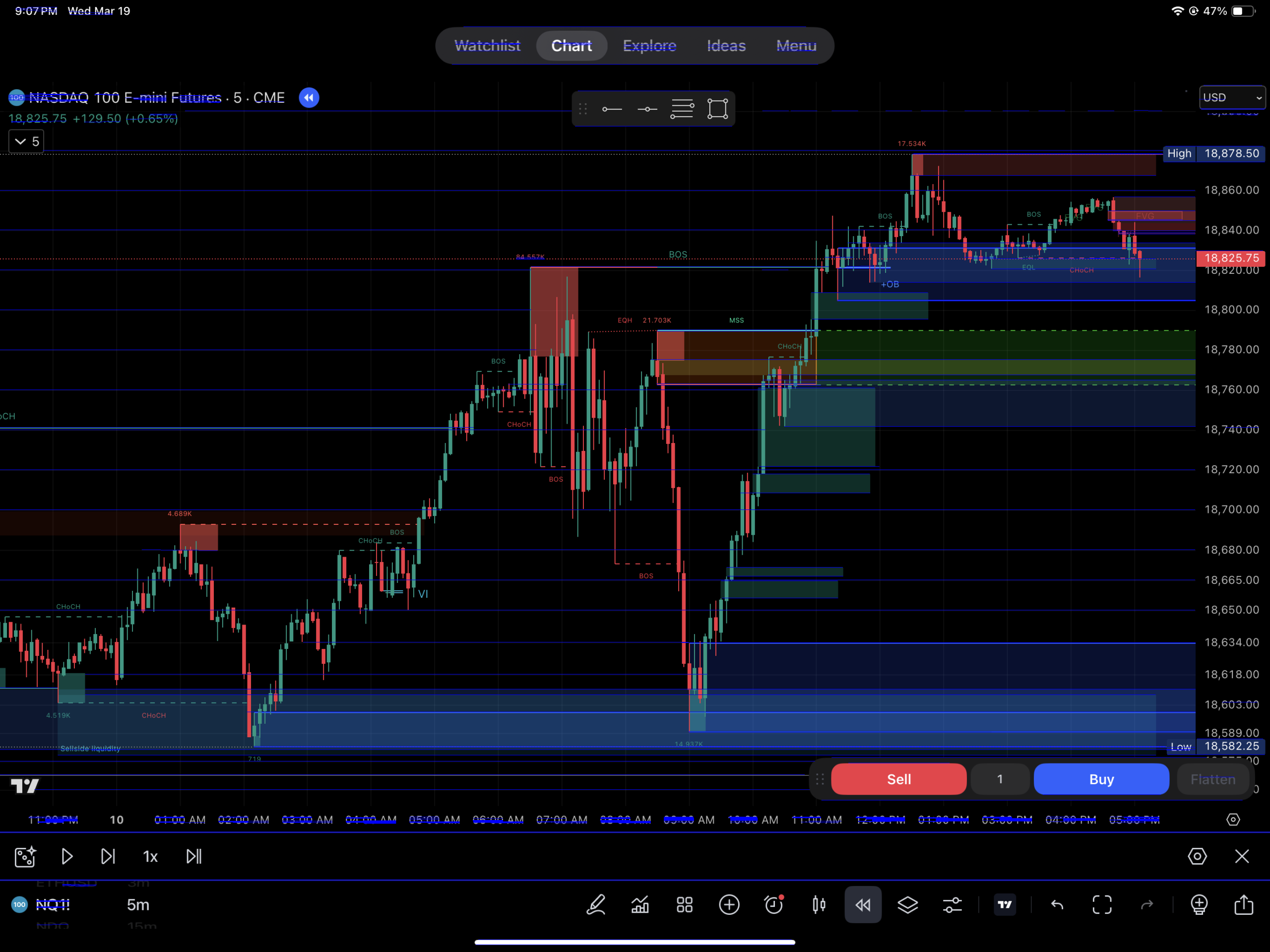Collapse the indicator legend showing 5

tap(26, 141)
